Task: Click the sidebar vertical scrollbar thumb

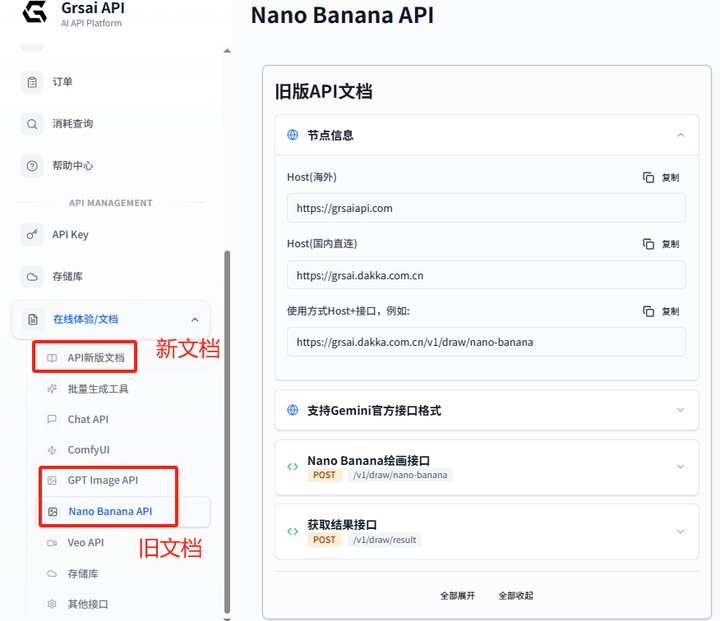Action: pos(227,432)
